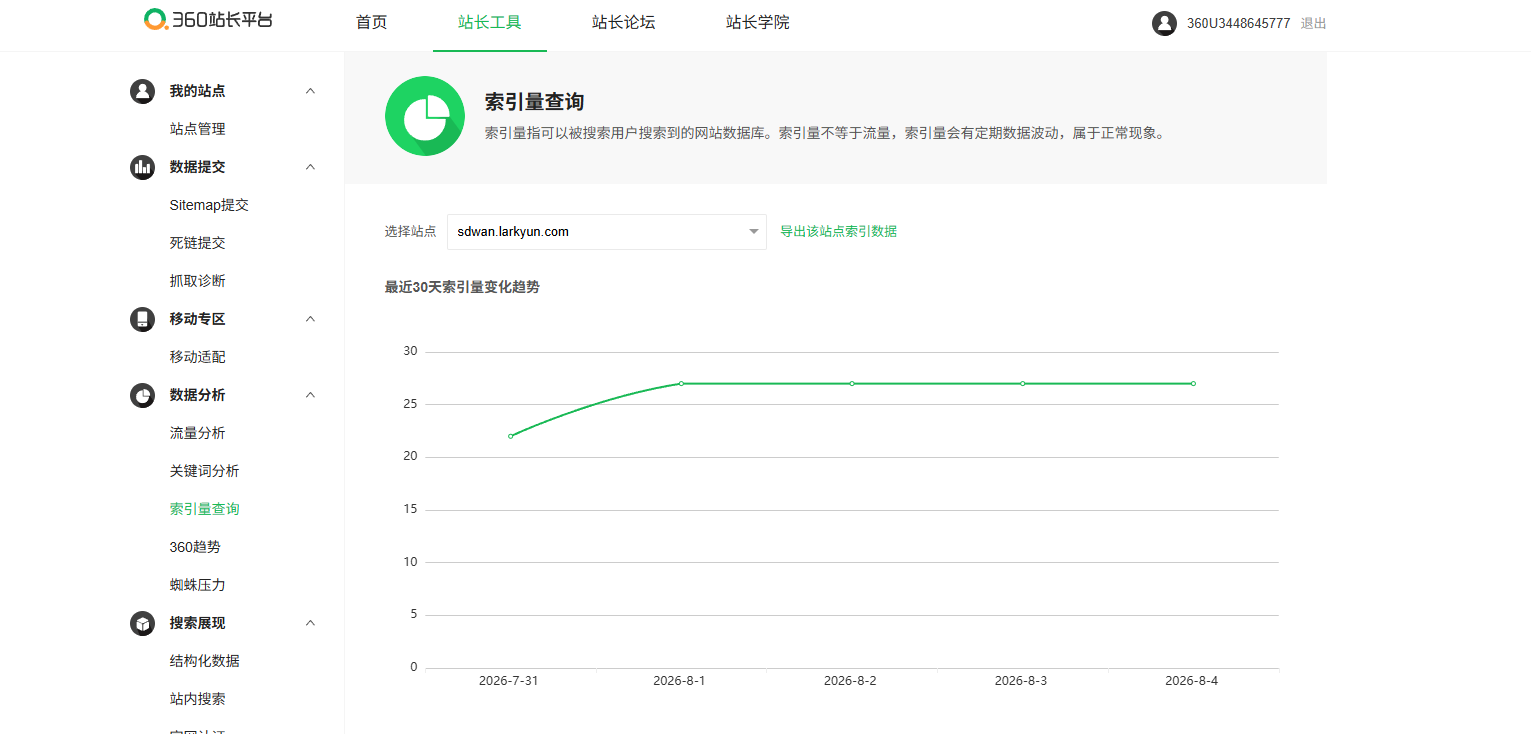Screen dimensions: 1531x734
Task: Click the user avatar icon
Action: 1164,23
